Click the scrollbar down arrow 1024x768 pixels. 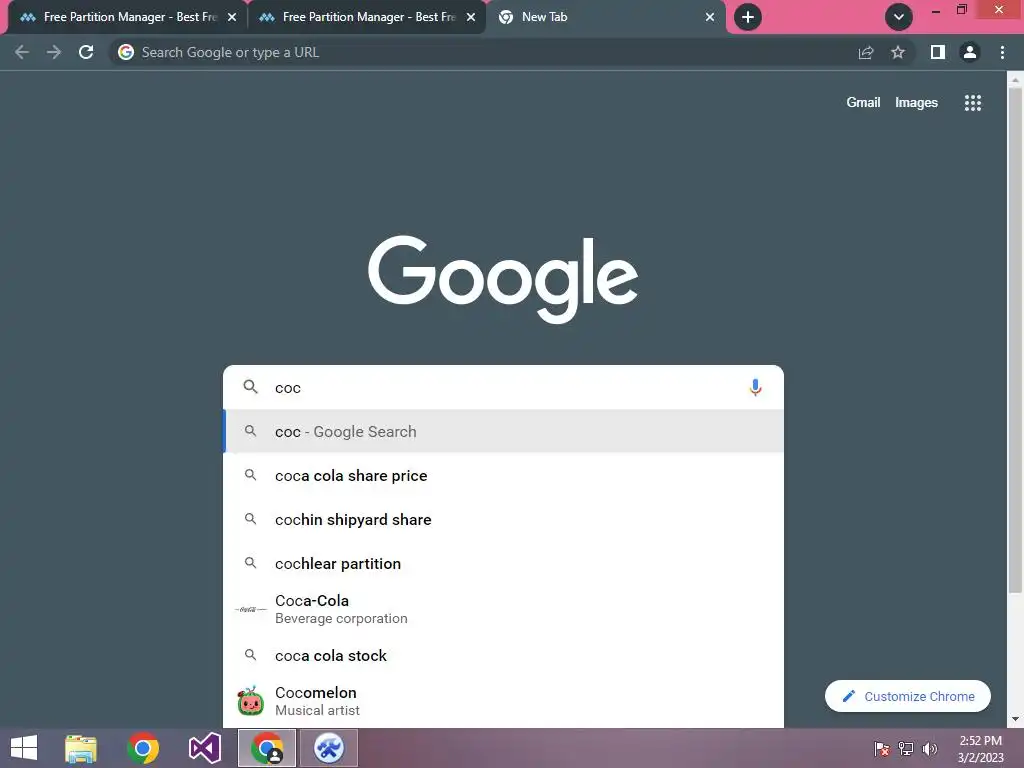pos(1015,719)
